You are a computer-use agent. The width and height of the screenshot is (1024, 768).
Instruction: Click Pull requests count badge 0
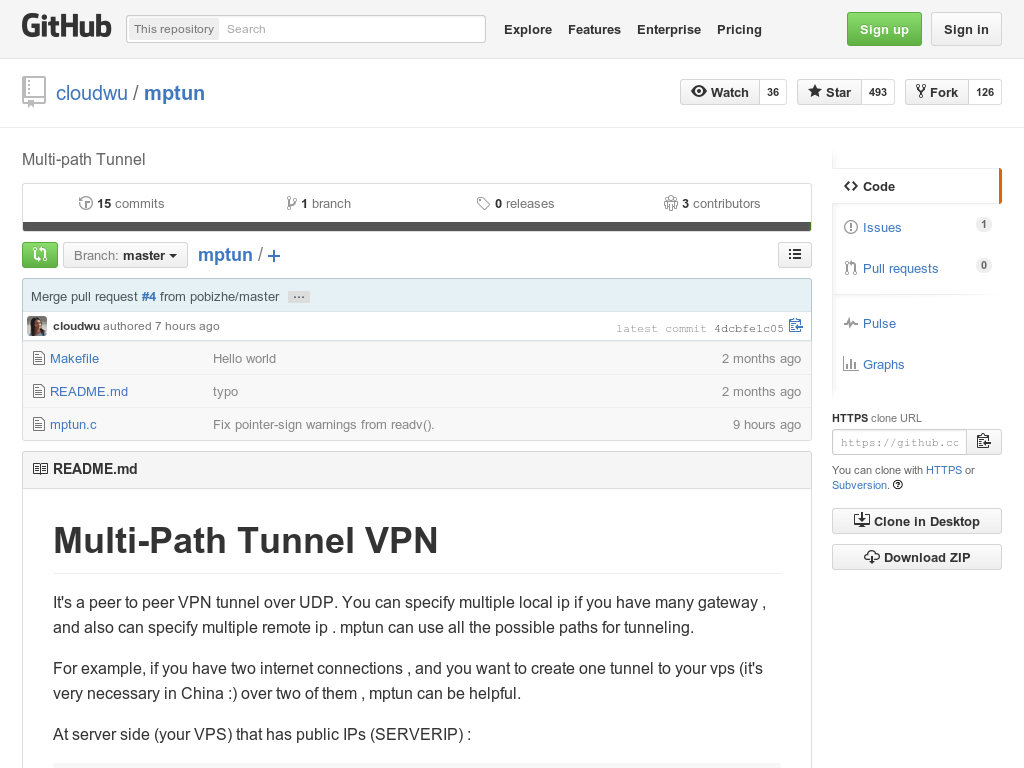tap(984, 265)
